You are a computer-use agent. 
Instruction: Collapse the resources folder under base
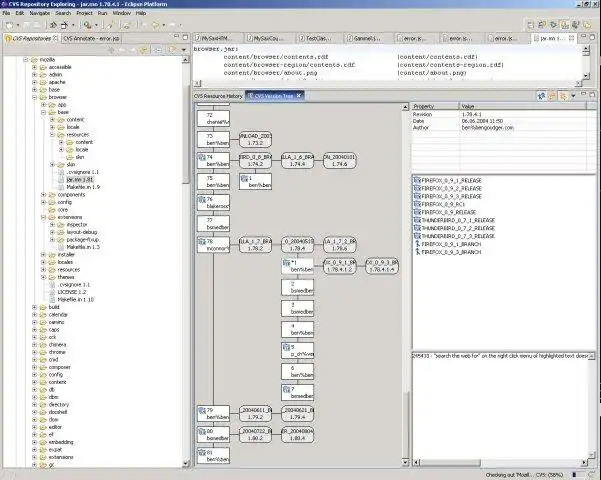[x=53, y=135]
